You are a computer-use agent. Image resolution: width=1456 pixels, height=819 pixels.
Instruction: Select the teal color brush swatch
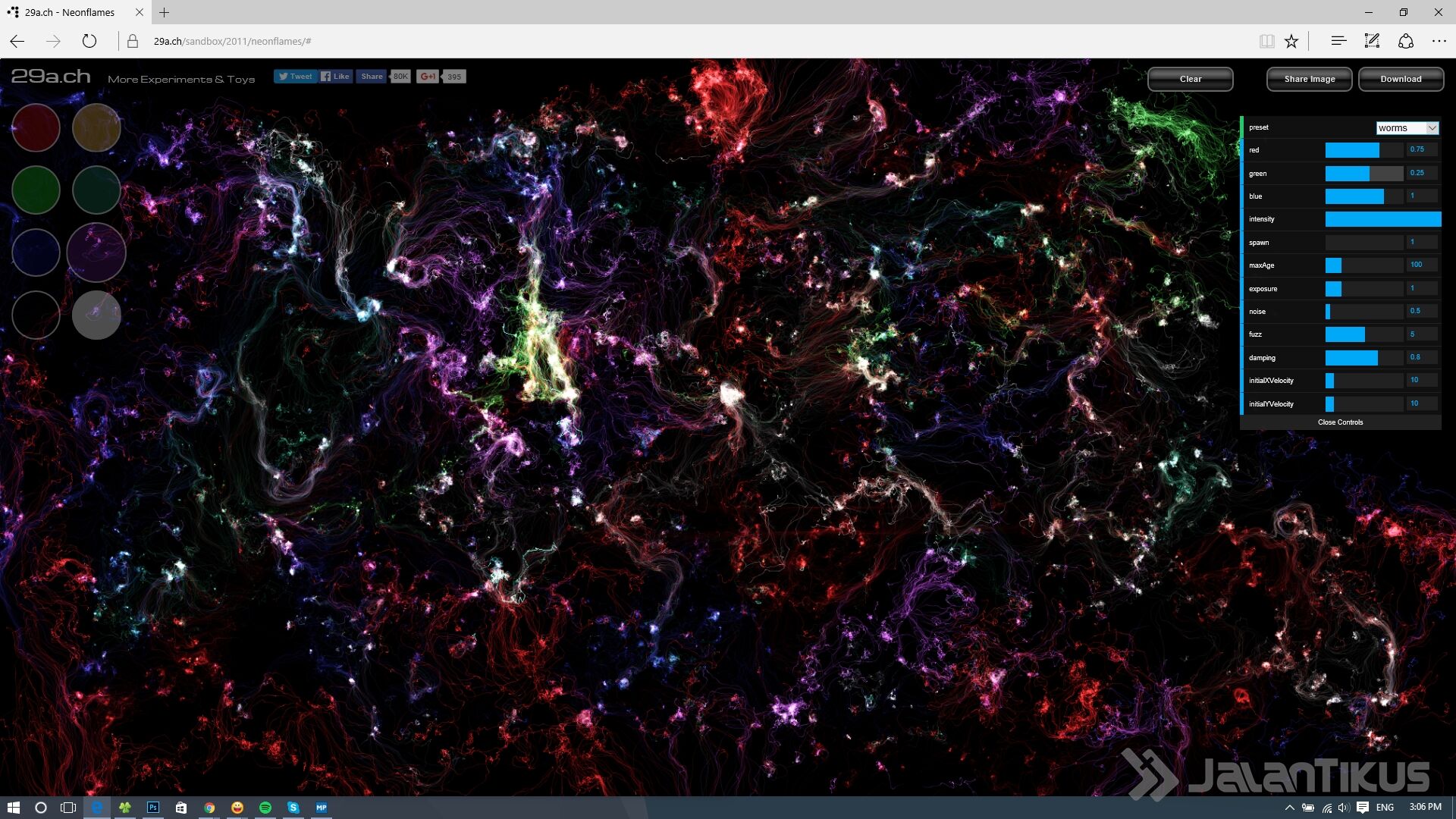click(96, 190)
